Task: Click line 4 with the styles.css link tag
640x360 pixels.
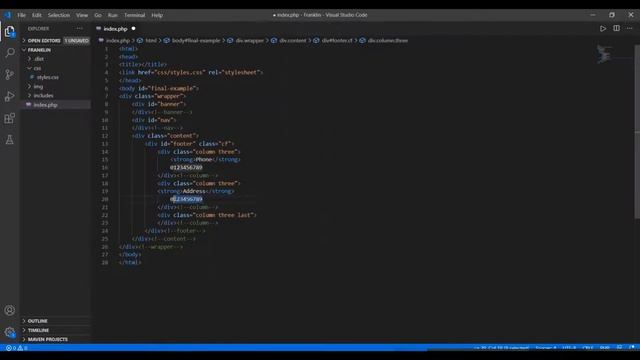Action: [x=191, y=72]
